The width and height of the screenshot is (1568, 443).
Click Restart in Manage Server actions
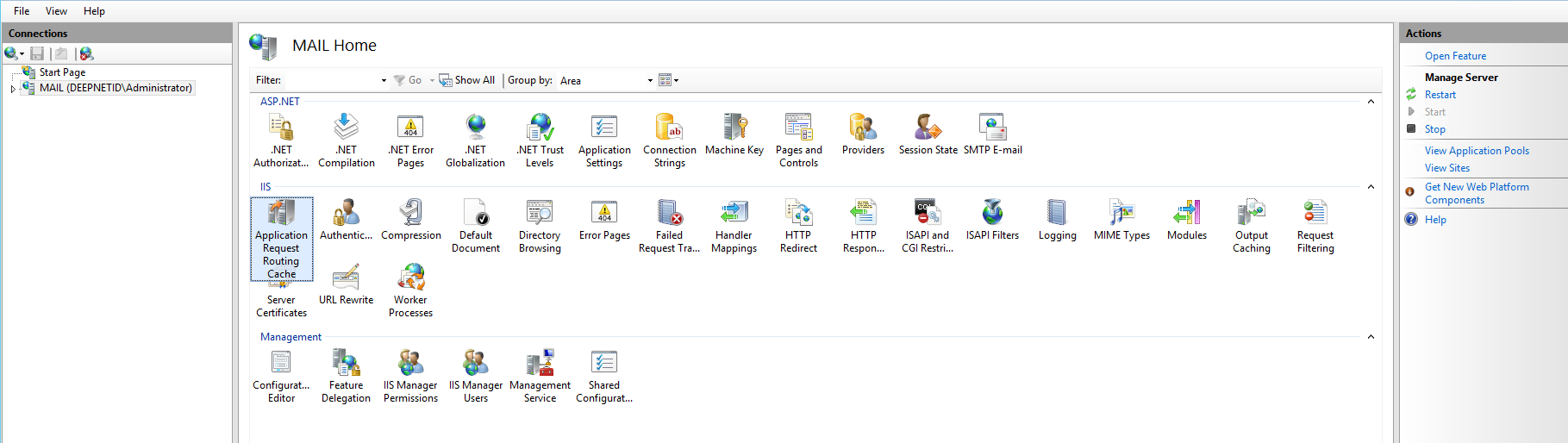pos(1440,95)
